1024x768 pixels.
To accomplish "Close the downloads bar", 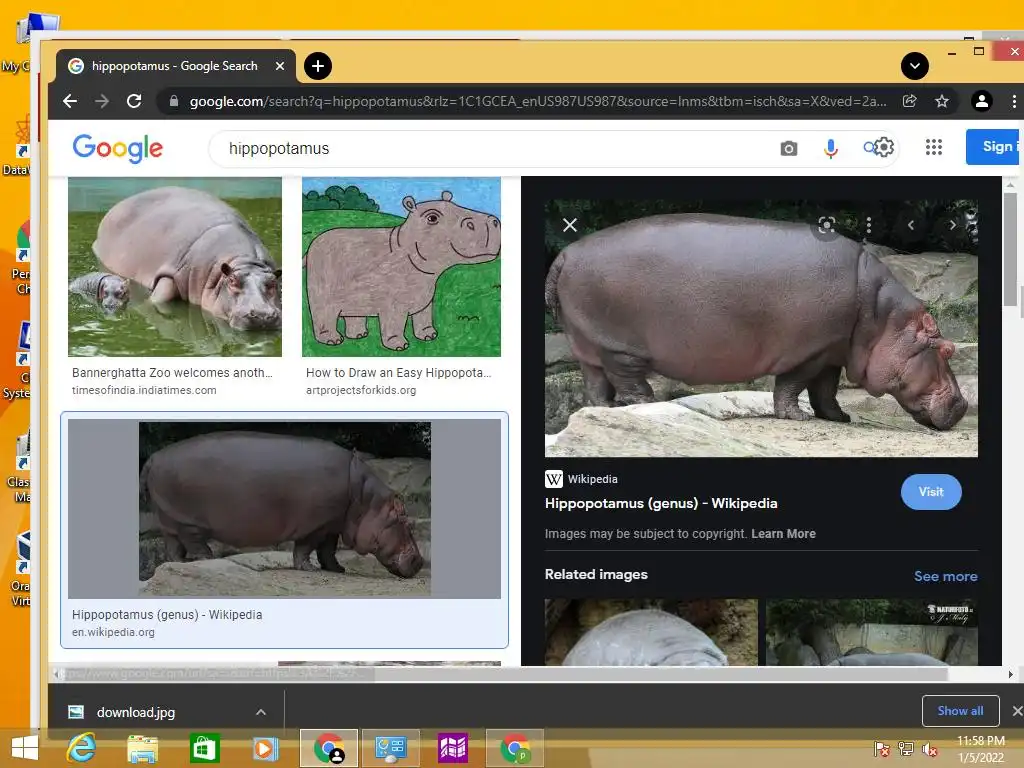I will (x=1017, y=711).
